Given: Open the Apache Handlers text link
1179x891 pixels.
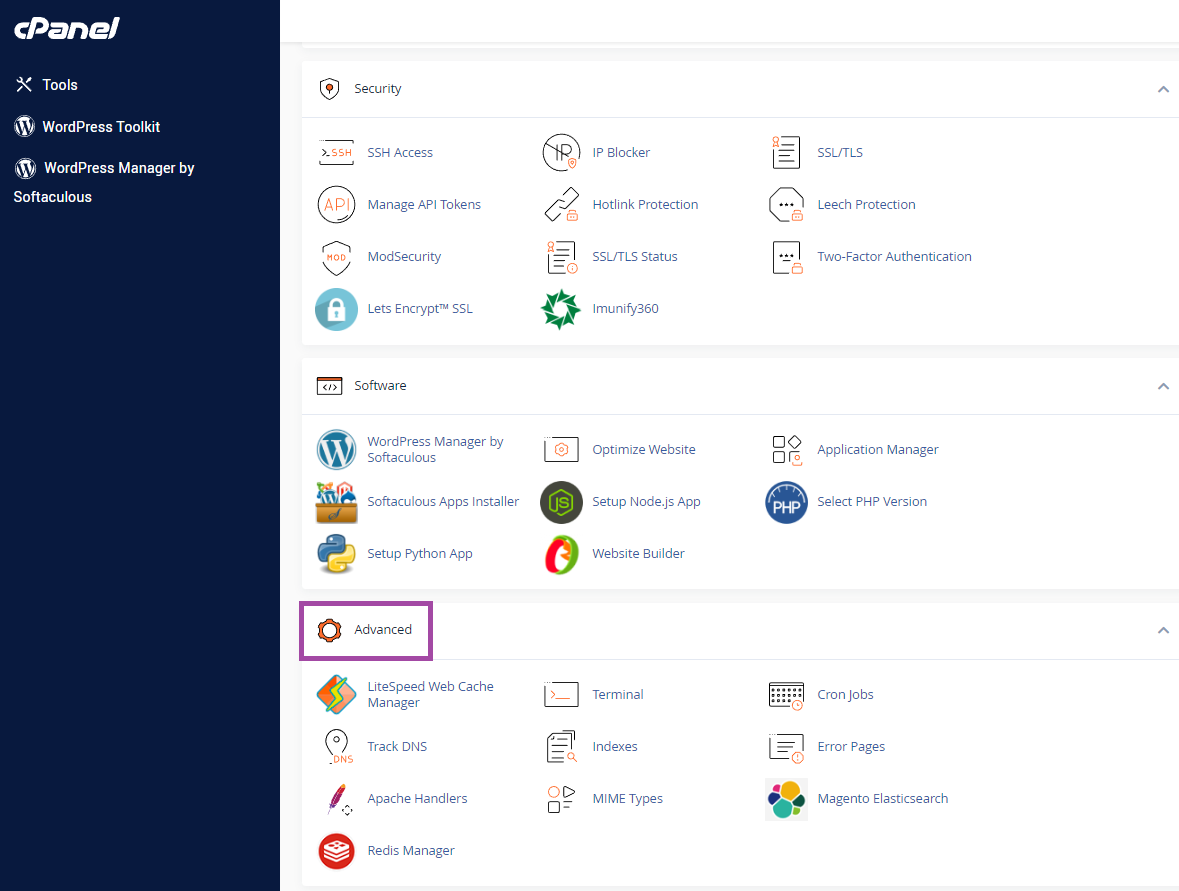Looking at the screenshot, I should (417, 799).
